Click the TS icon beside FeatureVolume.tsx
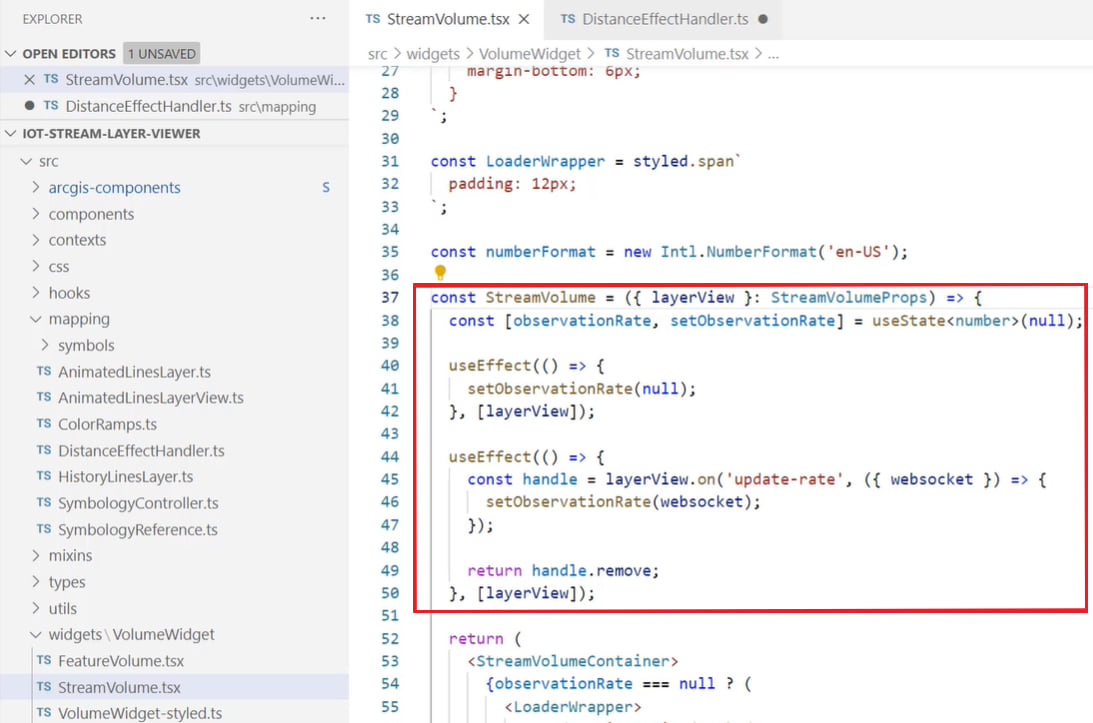The width and height of the screenshot is (1093, 723). pyautogui.click(x=42, y=661)
